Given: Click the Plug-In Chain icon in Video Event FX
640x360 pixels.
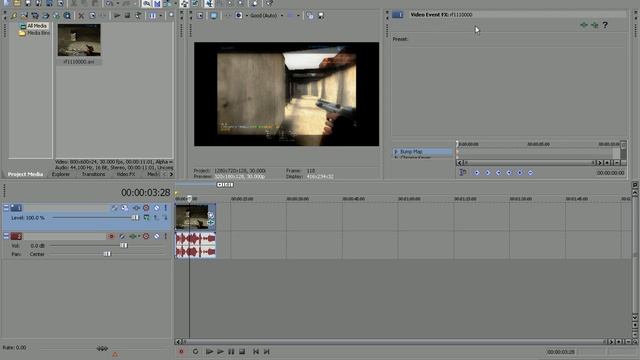Looking at the screenshot, I should [584, 25].
